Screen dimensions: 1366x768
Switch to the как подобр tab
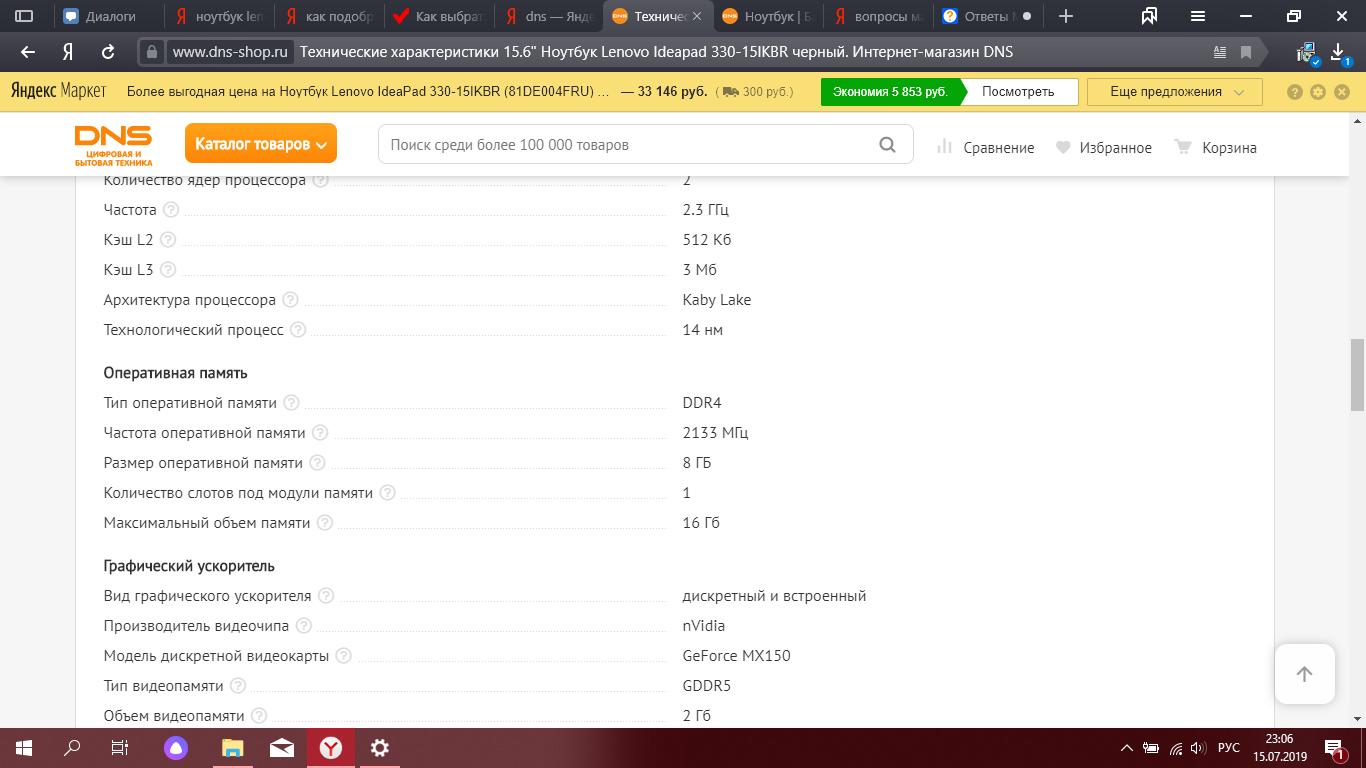point(330,16)
